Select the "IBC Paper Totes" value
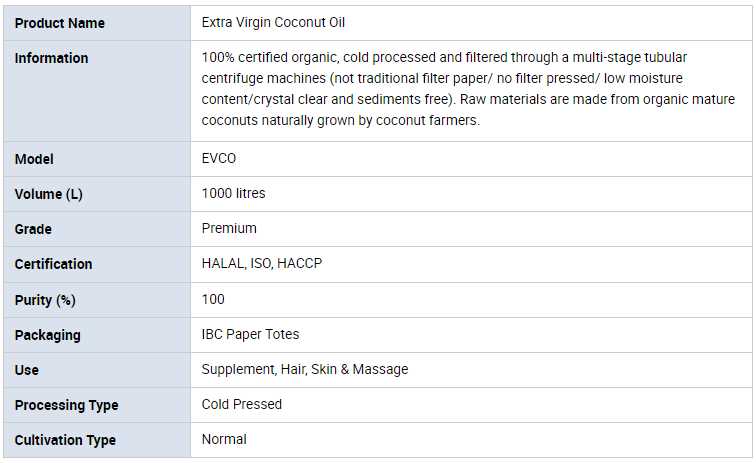 [250, 334]
